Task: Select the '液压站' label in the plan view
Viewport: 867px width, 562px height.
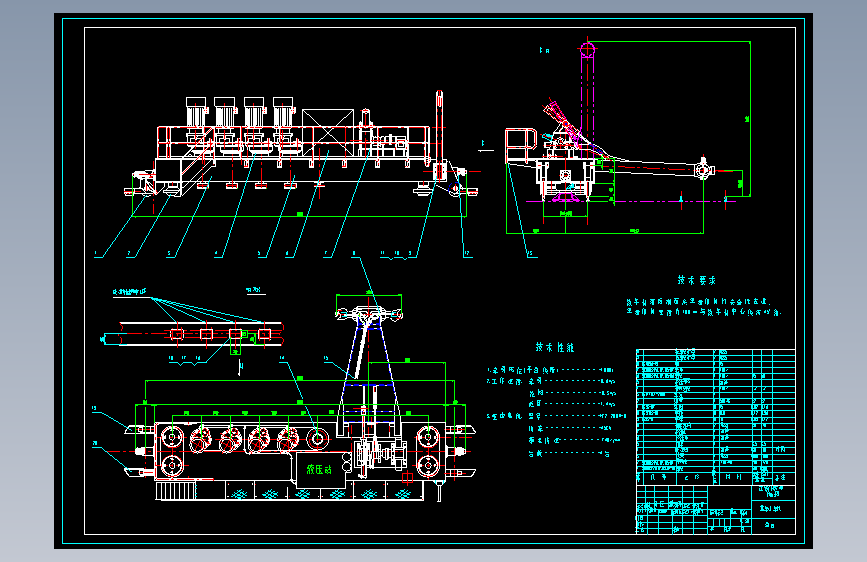Action: pyautogui.click(x=320, y=470)
